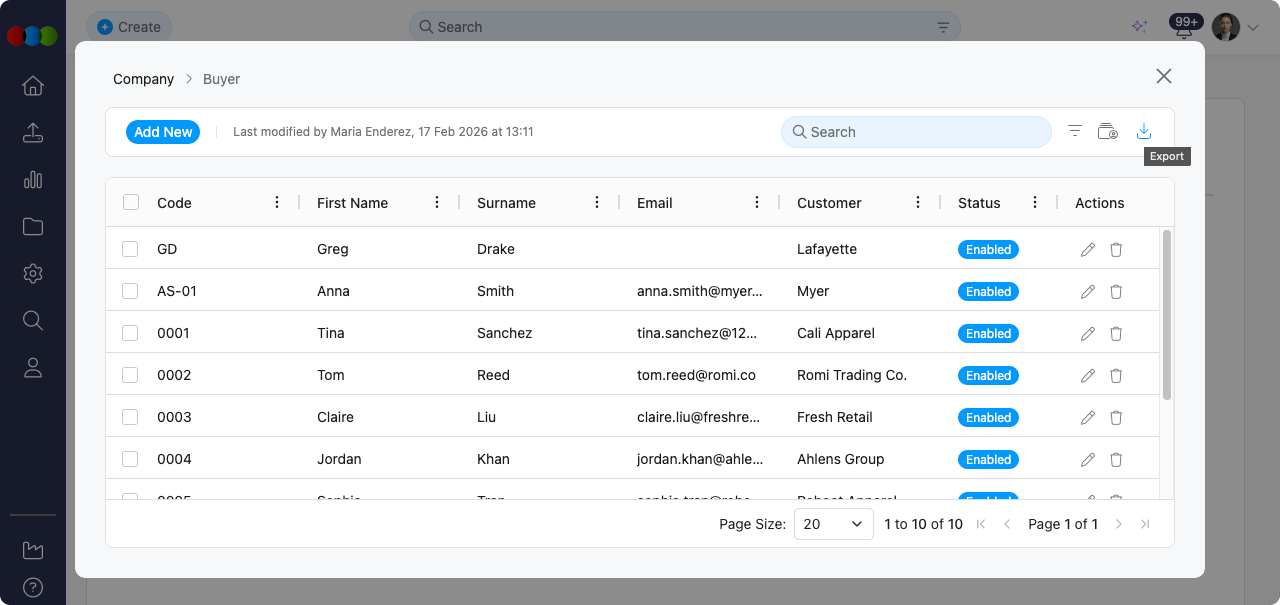Click the sparkle AI assistant icon
1280x605 pixels.
(1139, 27)
